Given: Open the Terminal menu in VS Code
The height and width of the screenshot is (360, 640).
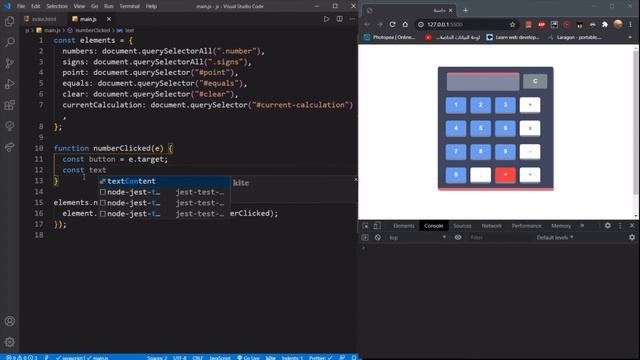Looking at the screenshot, I should (x=129, y=6).
